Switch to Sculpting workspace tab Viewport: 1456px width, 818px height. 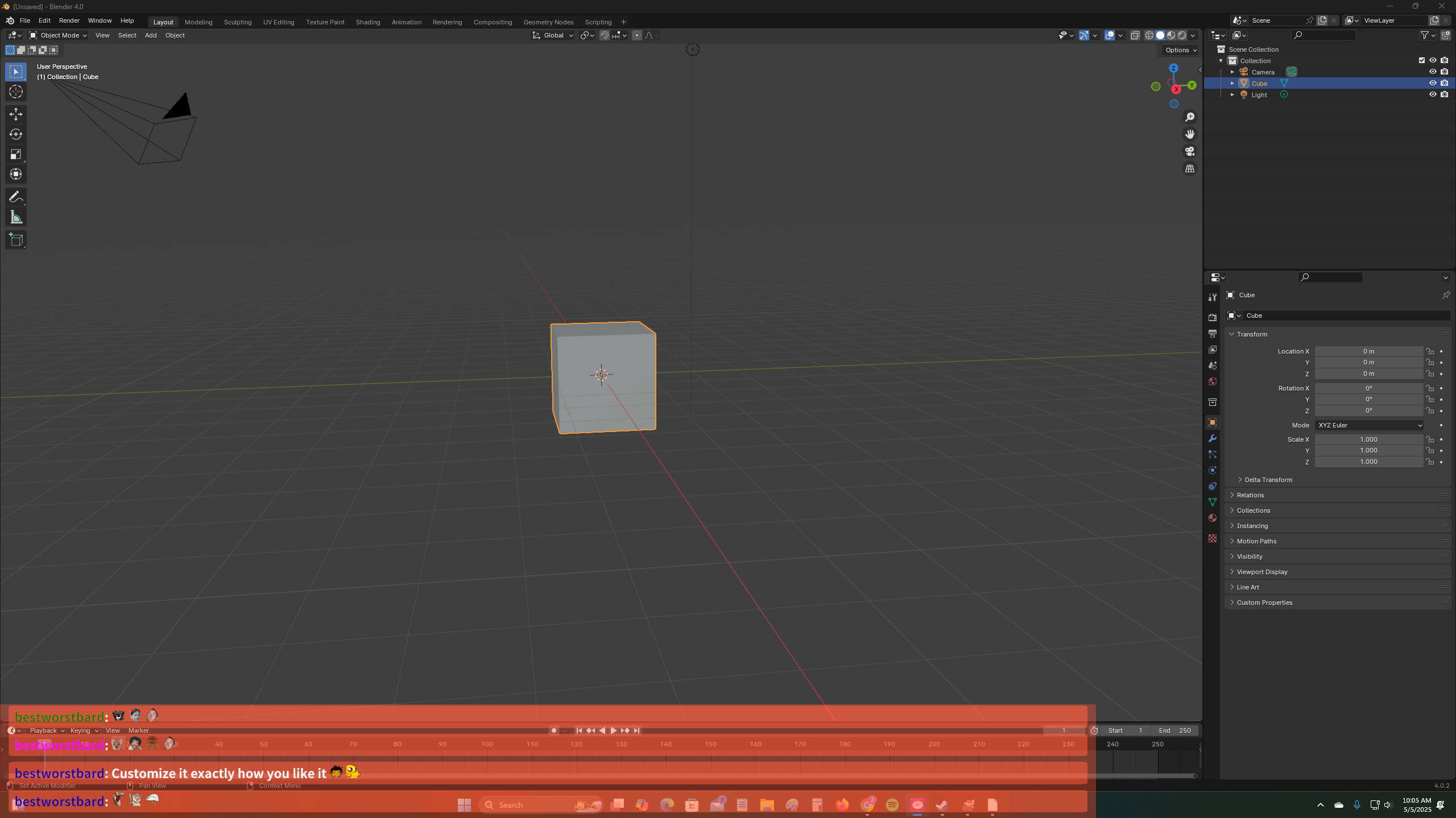pyautogui.click(x=238, y=22)
